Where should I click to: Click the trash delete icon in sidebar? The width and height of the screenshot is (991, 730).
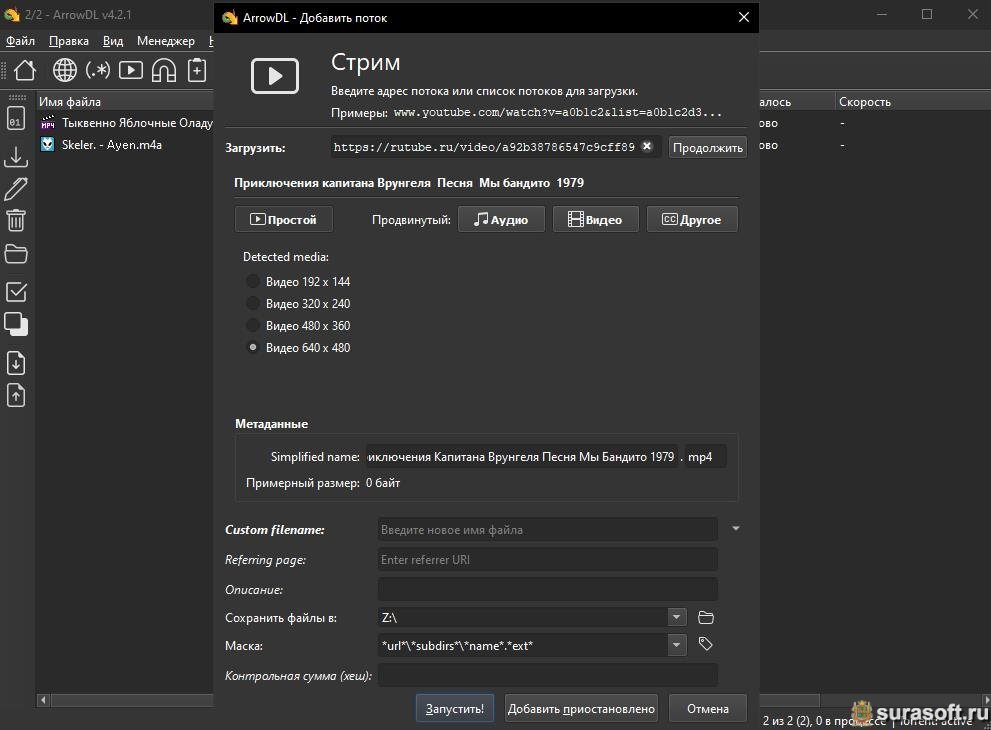point(16,221)
